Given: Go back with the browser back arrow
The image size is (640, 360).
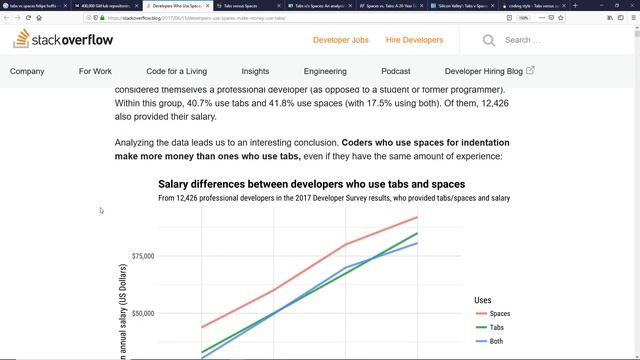Looking at the screenshot, I should (x=7, y=18).
